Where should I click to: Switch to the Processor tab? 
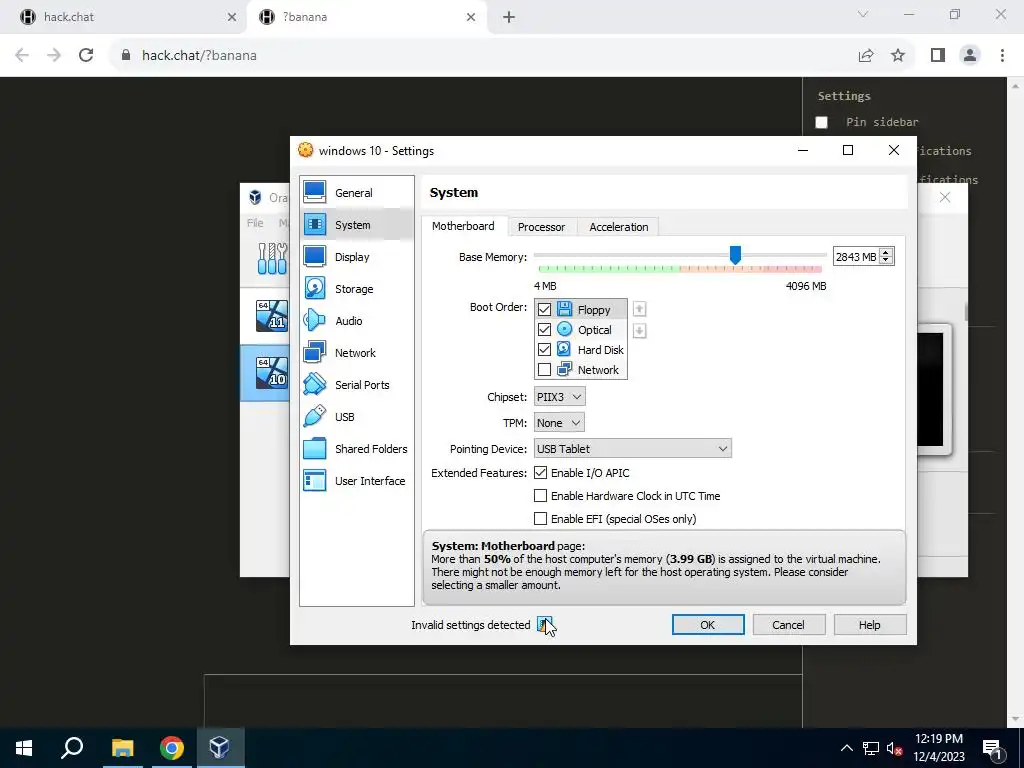[x=541, y=227]
